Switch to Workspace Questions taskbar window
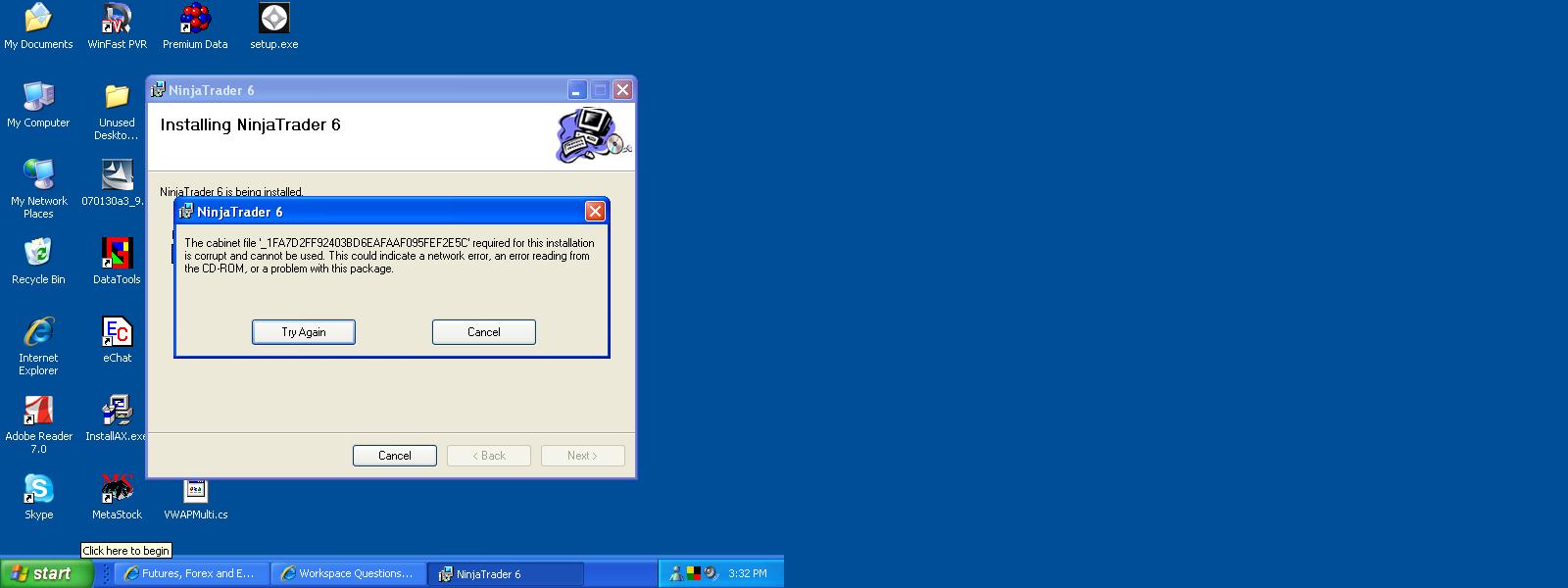The width and height of the screenshot is (1568, 588). click(x=348, y=573)
